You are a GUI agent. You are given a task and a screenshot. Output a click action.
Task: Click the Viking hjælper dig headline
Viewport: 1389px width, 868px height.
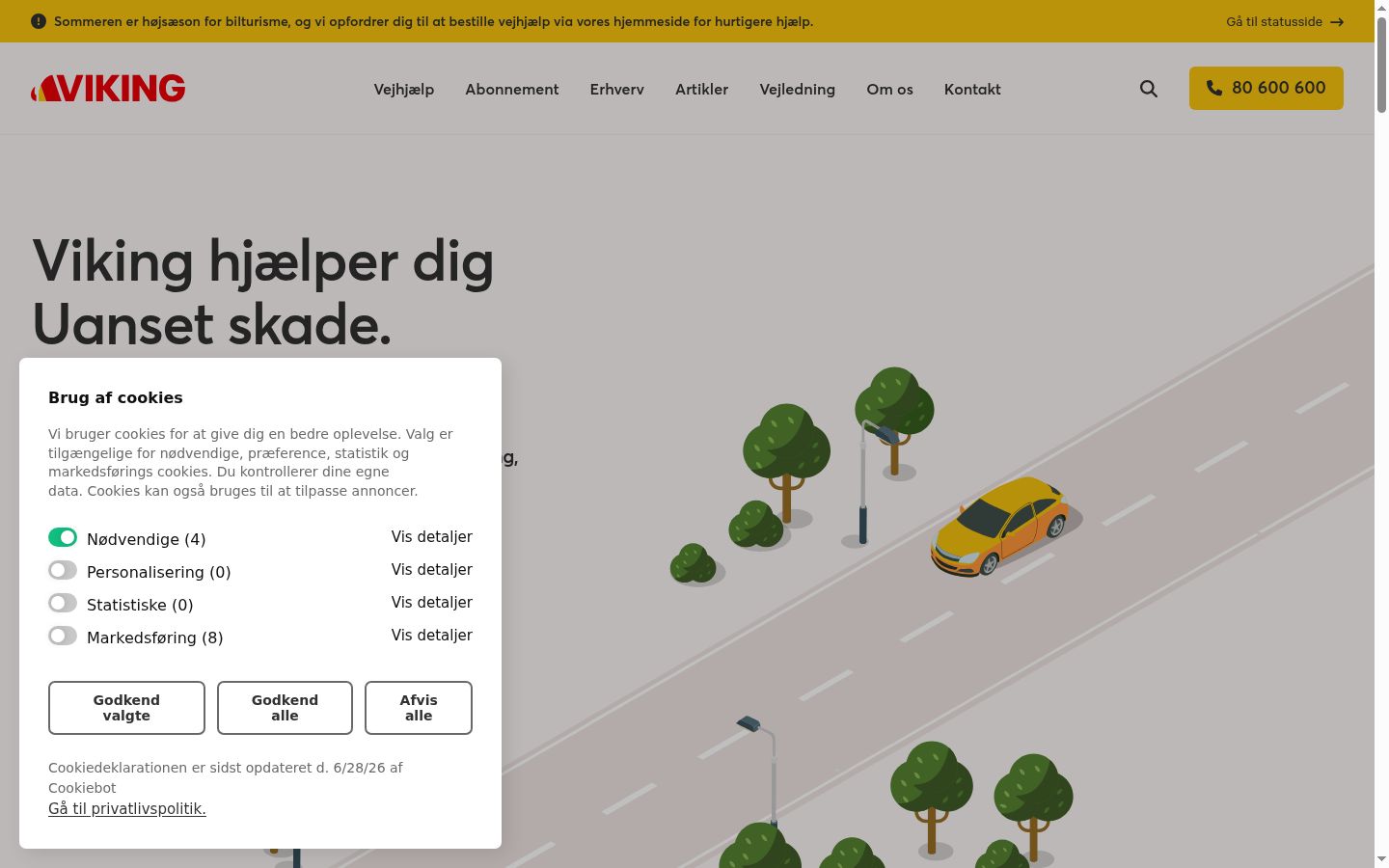263,292
